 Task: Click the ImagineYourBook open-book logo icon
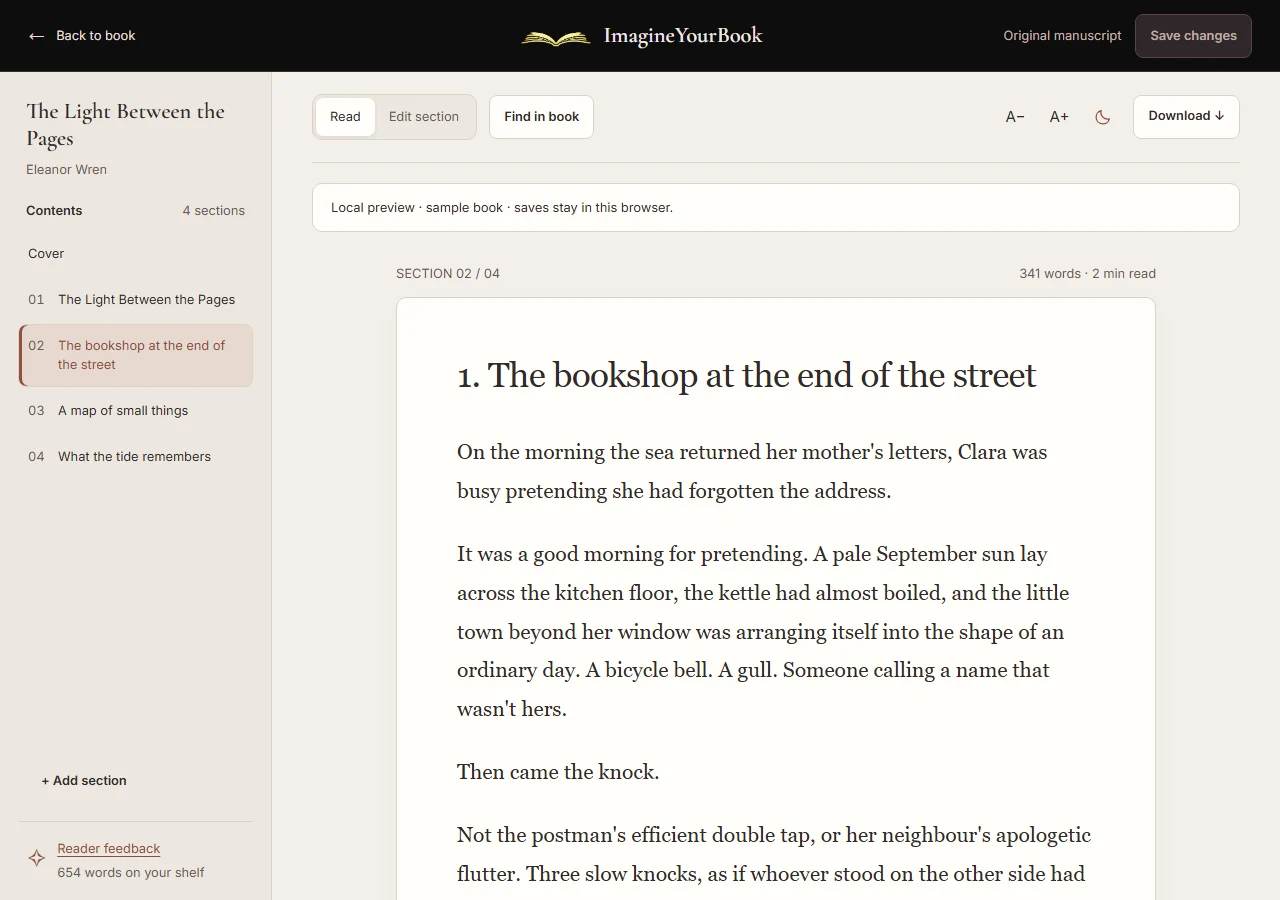pyautogui.click(x=556, y=38)
